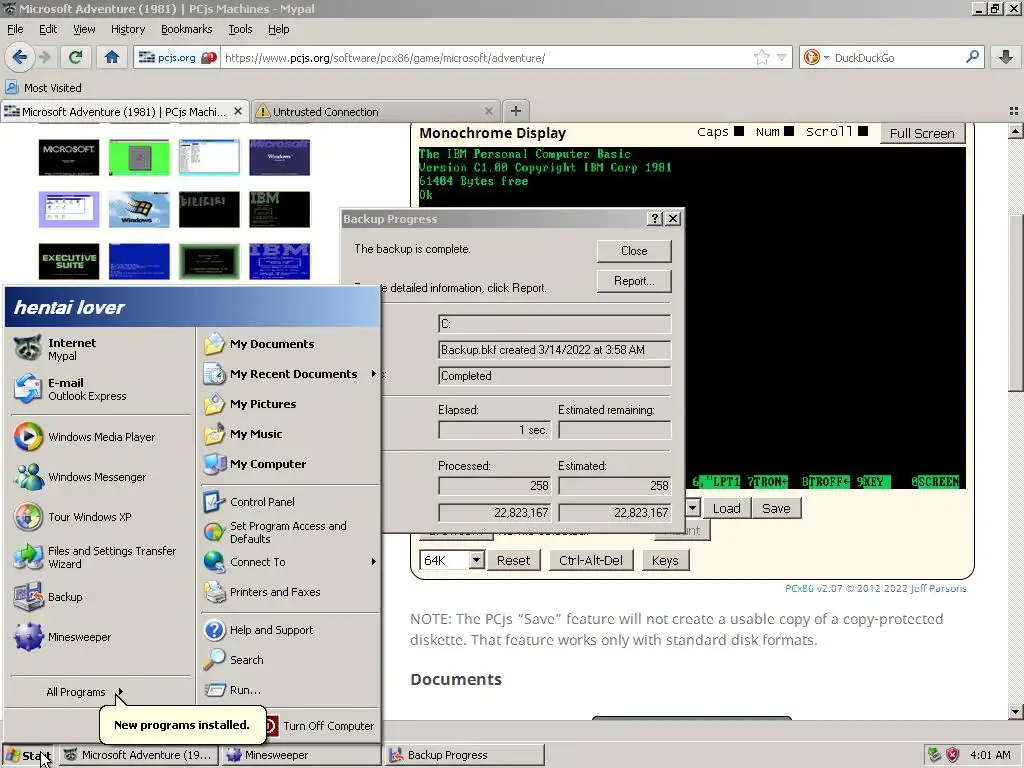Open the Bookmarks menu
The height and width of the screenshot is (768, 1024).
pyautogui.click(x=187, y=29)
